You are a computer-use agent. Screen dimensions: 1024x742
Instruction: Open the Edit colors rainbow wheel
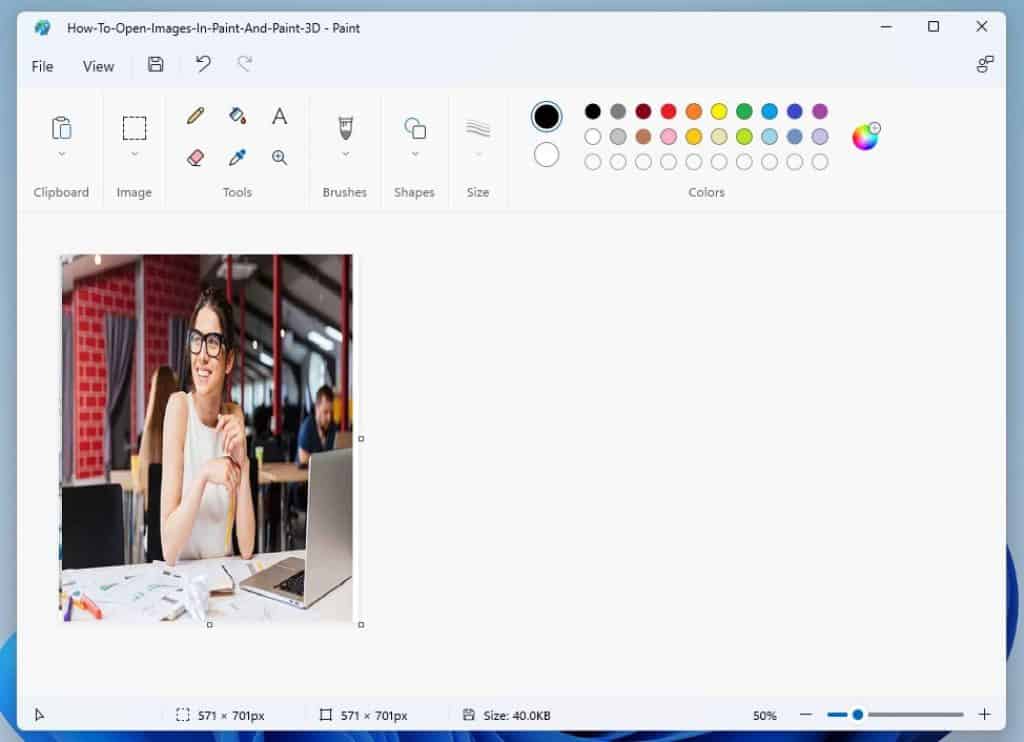866,137
